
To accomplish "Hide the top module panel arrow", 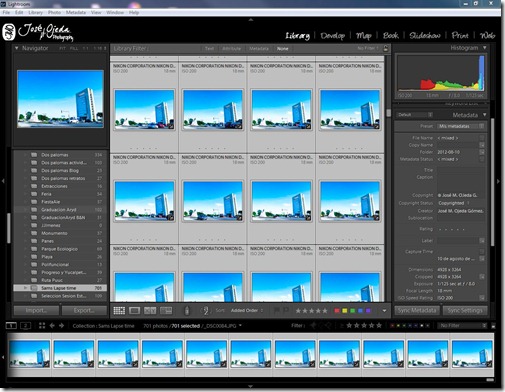I will 251,20.
